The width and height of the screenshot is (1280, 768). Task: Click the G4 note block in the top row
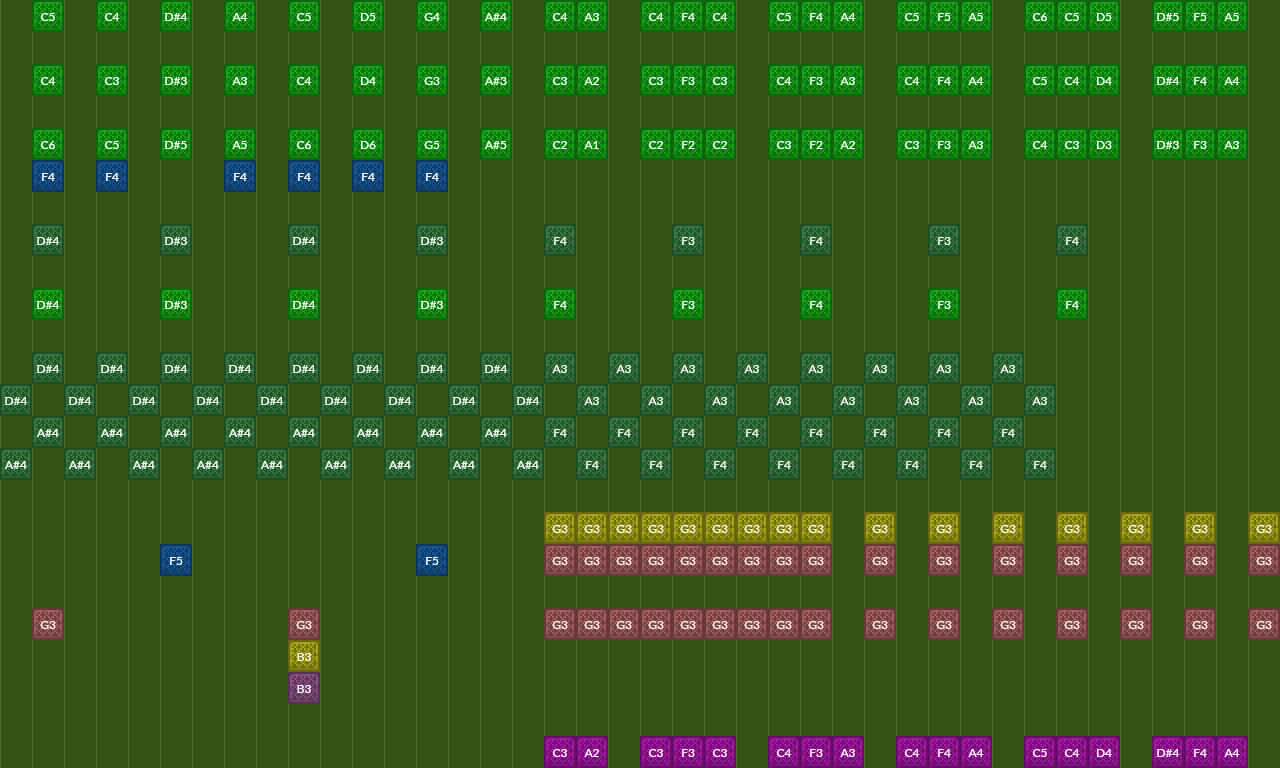[x=431, y=17]
